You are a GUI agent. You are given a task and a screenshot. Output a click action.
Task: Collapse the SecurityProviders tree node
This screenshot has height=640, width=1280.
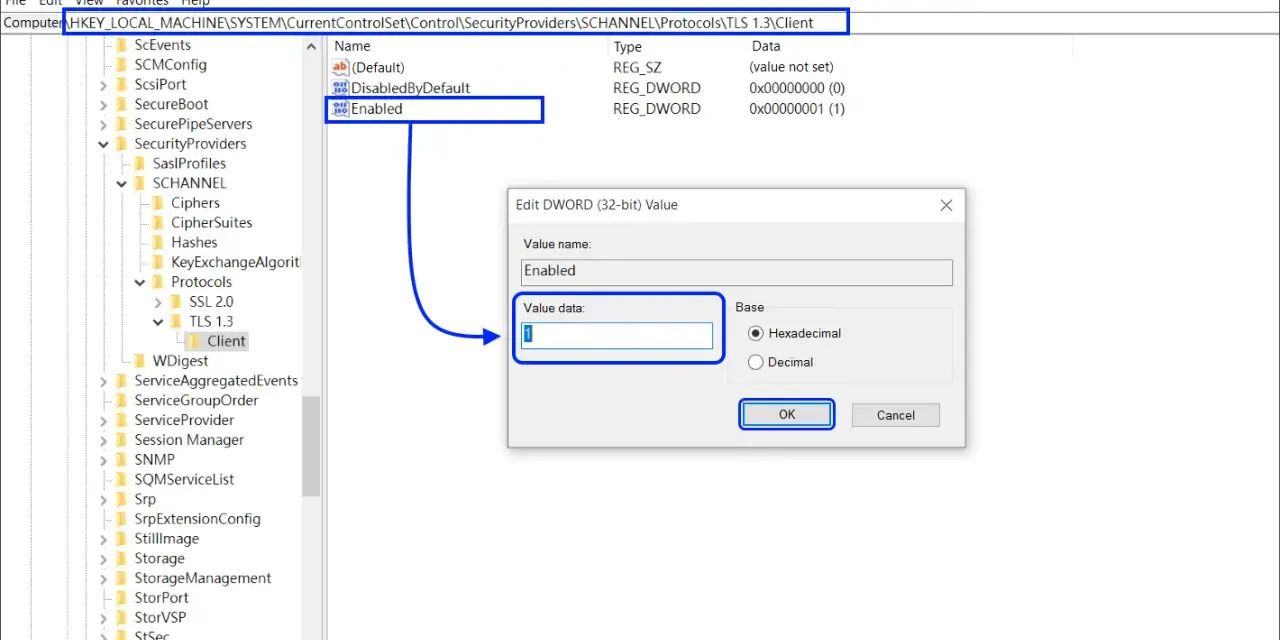[103, 144]
